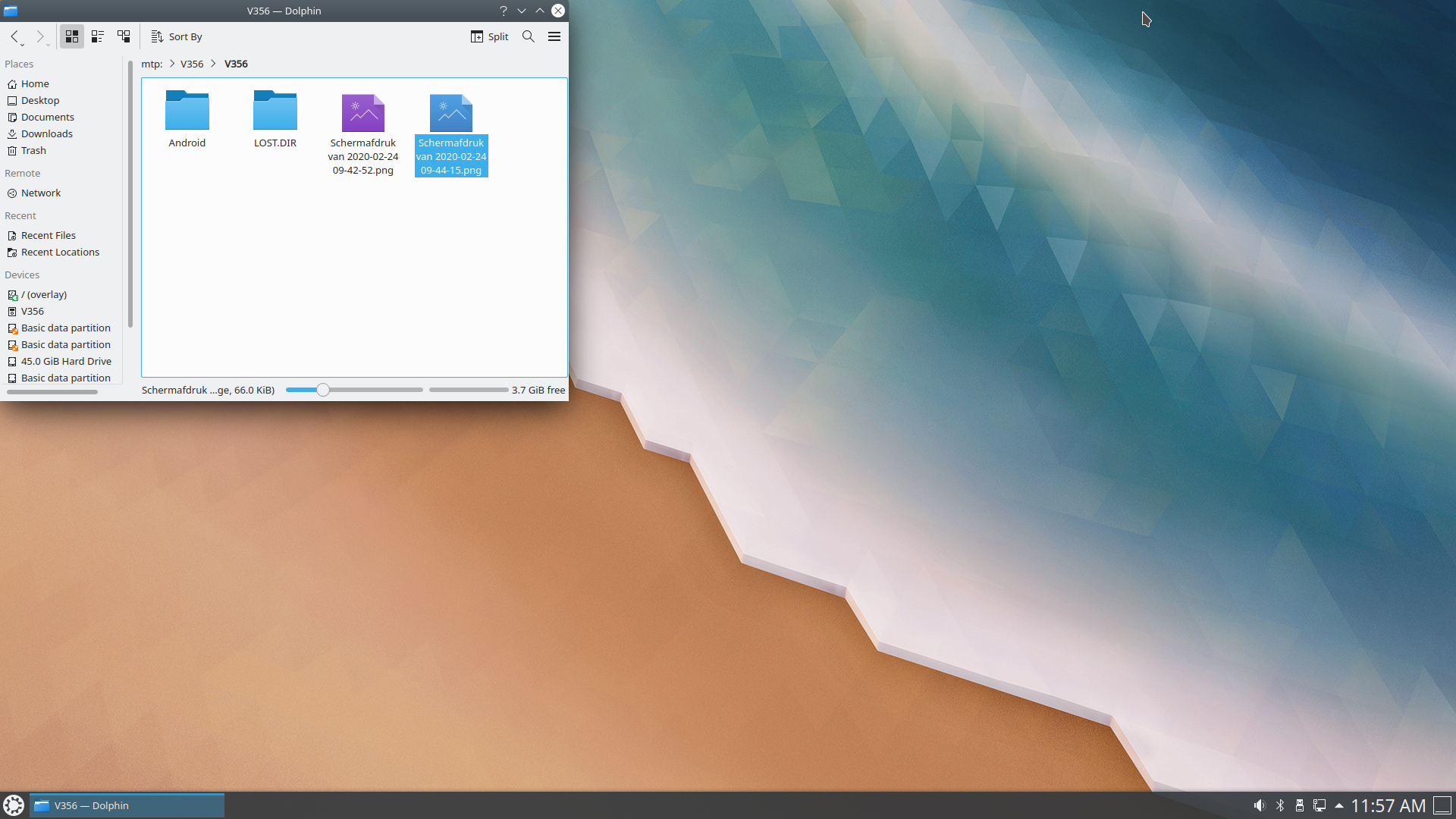The height and width of the screenshot is (819, 1456).
Task: Switch to Compact view mode
Action: [x=98, y=36]
